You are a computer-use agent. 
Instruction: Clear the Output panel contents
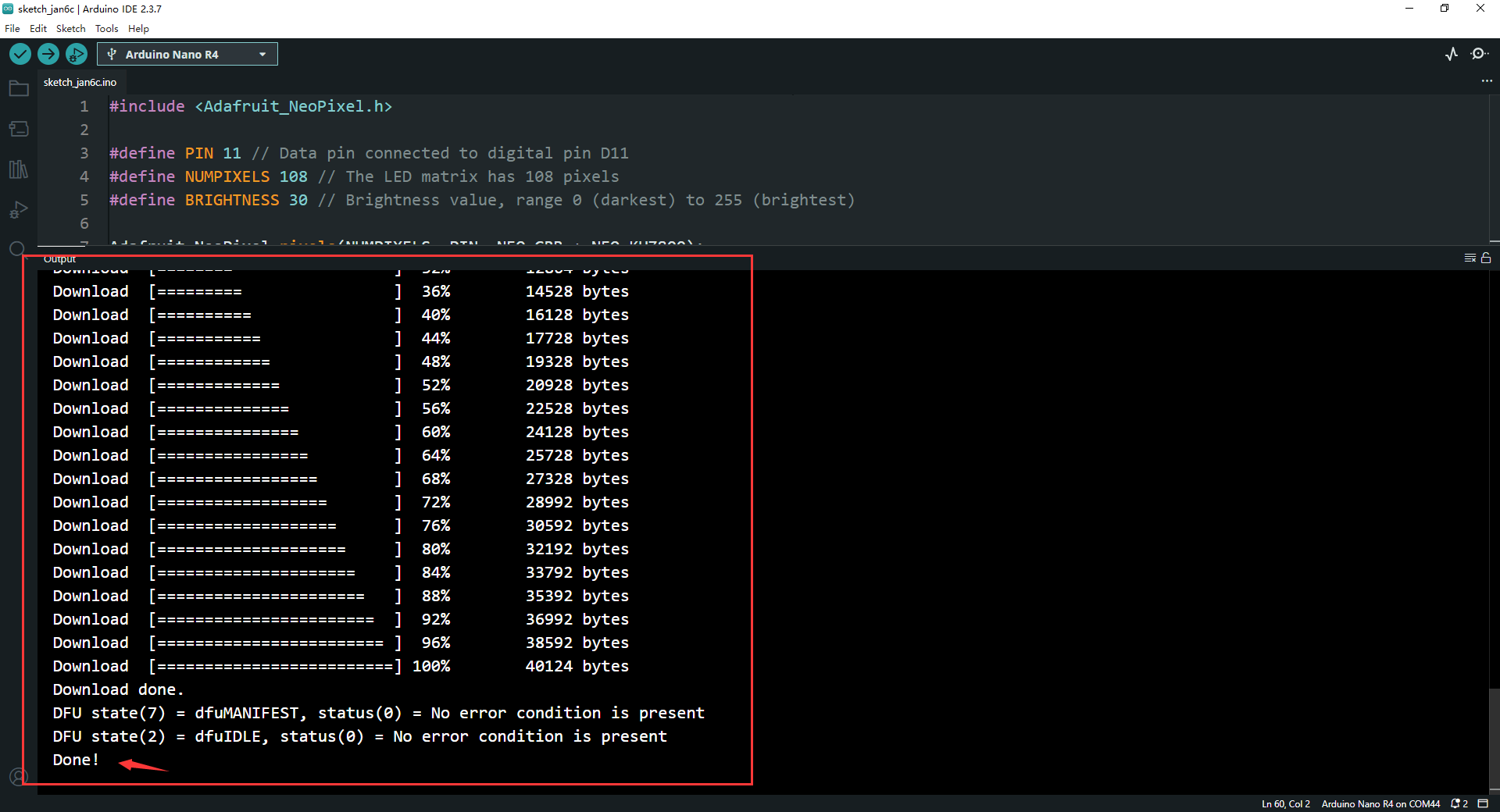click(x=1470, y=258)
